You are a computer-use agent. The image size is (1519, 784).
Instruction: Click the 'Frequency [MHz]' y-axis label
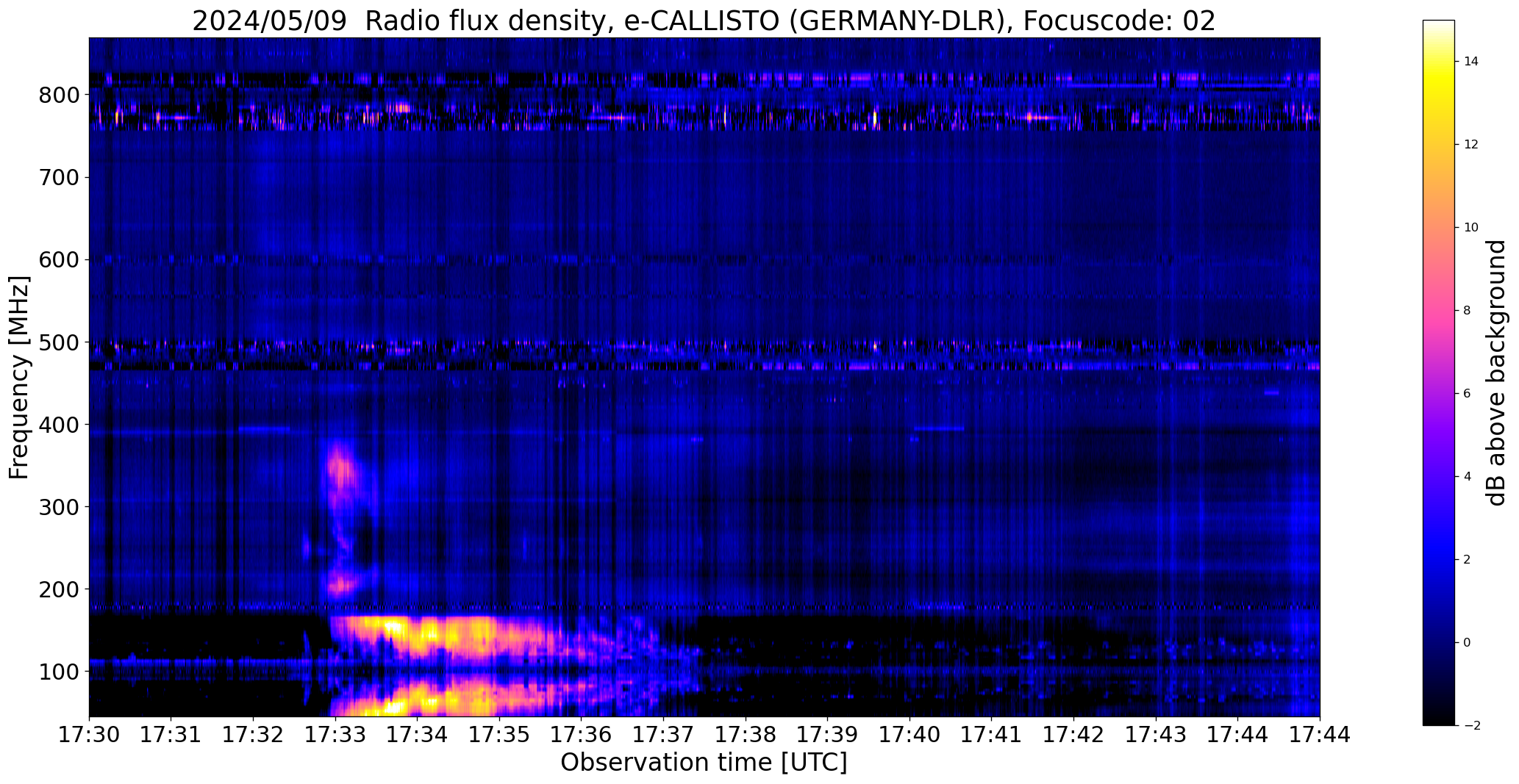20,378
